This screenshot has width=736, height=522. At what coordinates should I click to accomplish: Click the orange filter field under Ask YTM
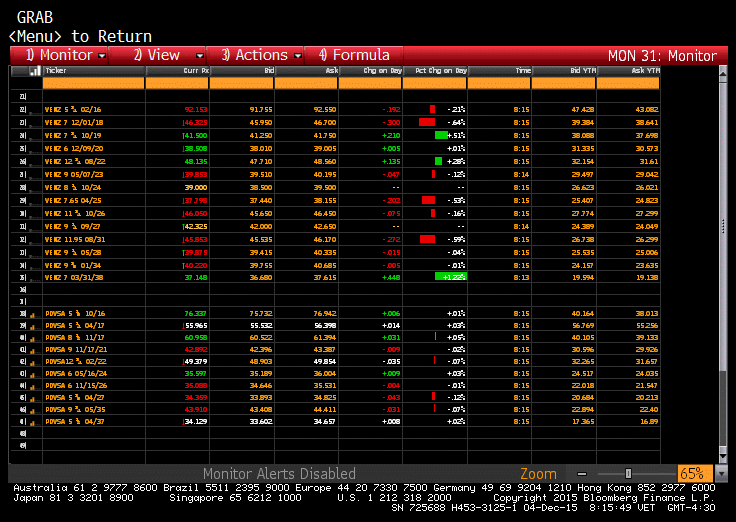(x=628, y=84)
